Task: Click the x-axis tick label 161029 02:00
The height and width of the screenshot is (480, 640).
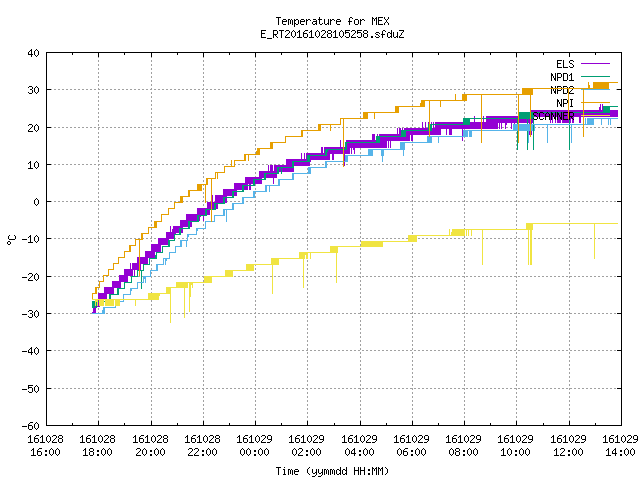Action: point(307,446)
